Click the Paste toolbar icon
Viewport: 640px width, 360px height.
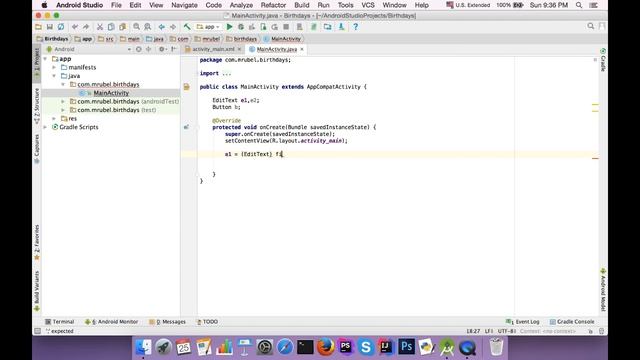click(x=122, y=27)
